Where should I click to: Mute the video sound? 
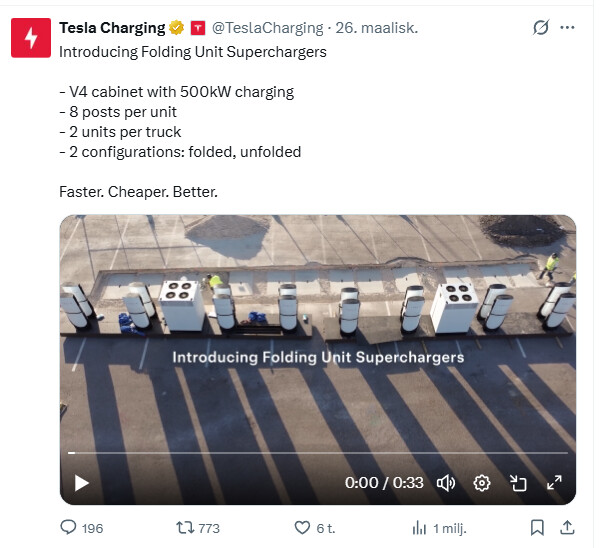[x=446, y=483]
